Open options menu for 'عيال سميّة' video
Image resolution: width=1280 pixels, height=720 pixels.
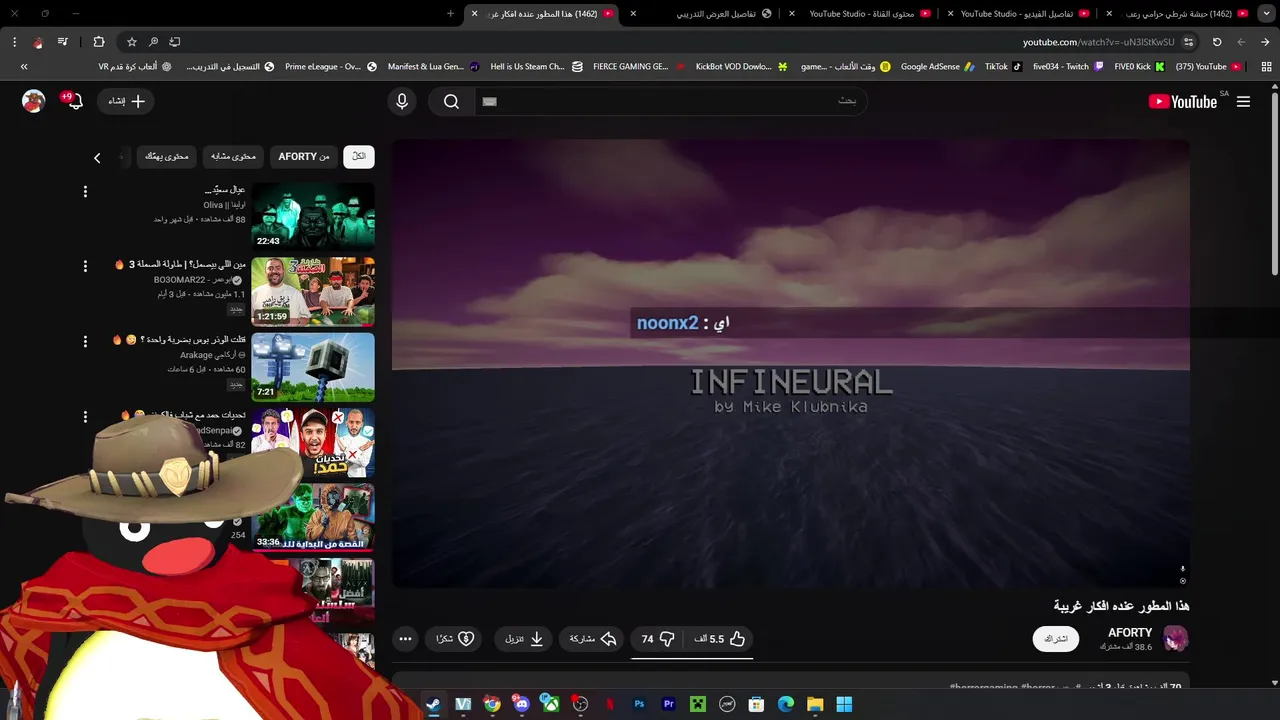click(x=85, y=191)
